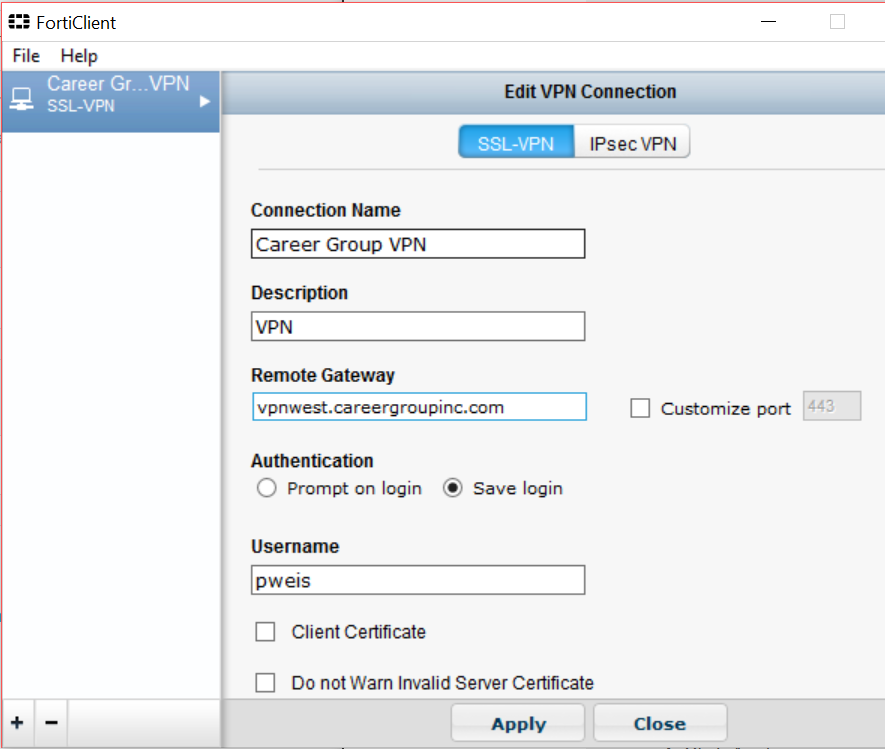Viewport: 885px width, 749px height.
Task: Switch to the IPsec VPN tab
Action: click(x=632, y=141)
